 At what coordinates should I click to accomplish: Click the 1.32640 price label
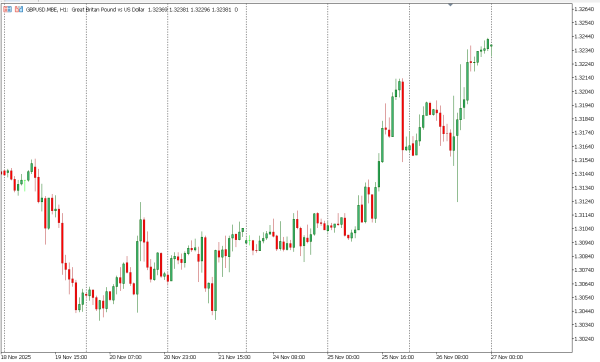[x=584, y=9]
